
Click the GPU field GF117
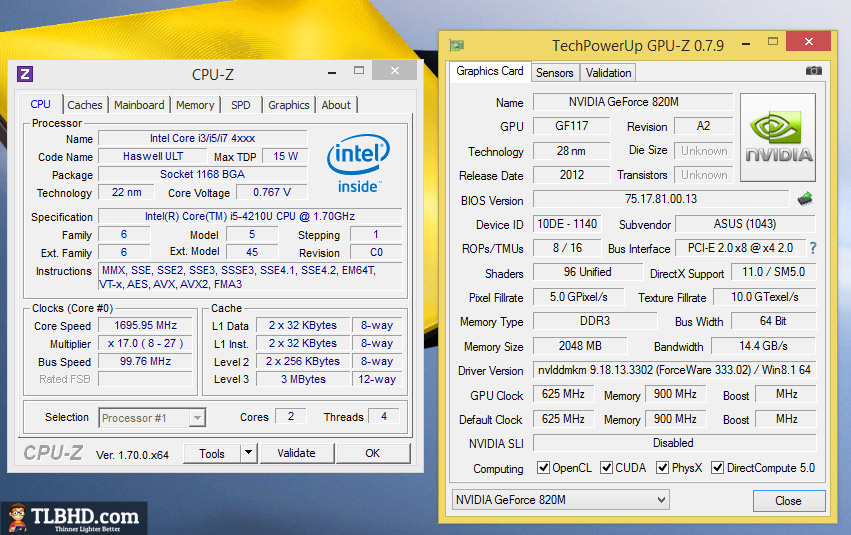tap(571, 126)
